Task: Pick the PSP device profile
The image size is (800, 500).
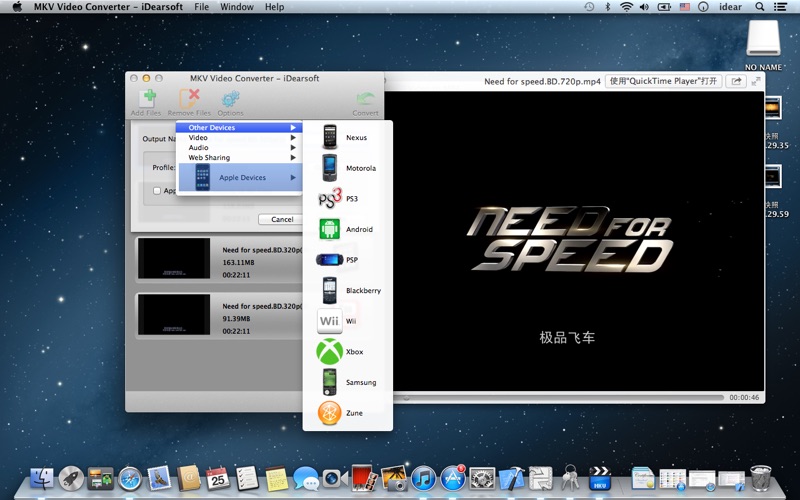Action: (347, 260)
